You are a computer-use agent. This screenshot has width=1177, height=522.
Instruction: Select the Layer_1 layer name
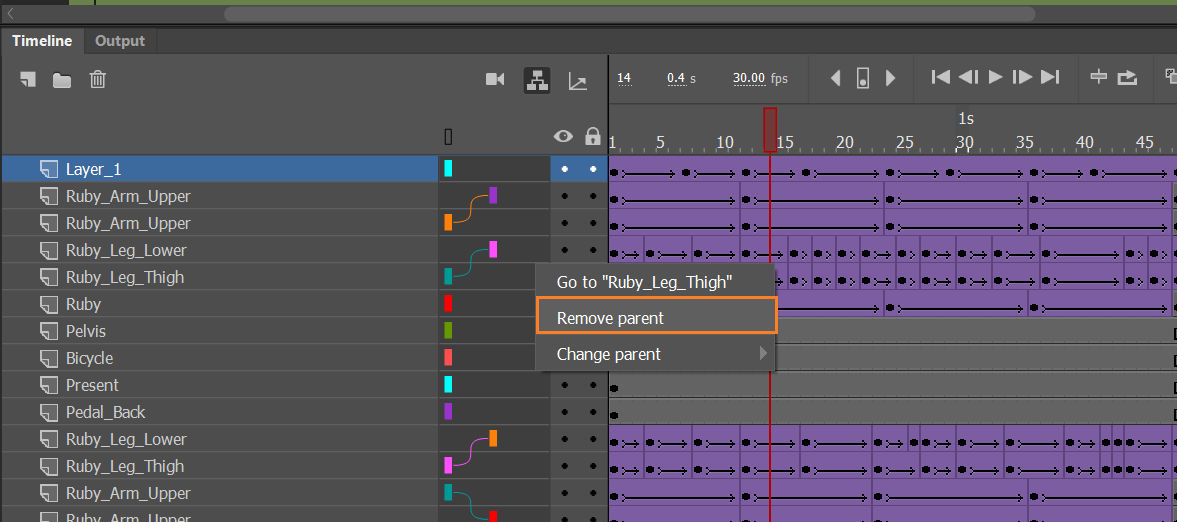tap(93, 169)
